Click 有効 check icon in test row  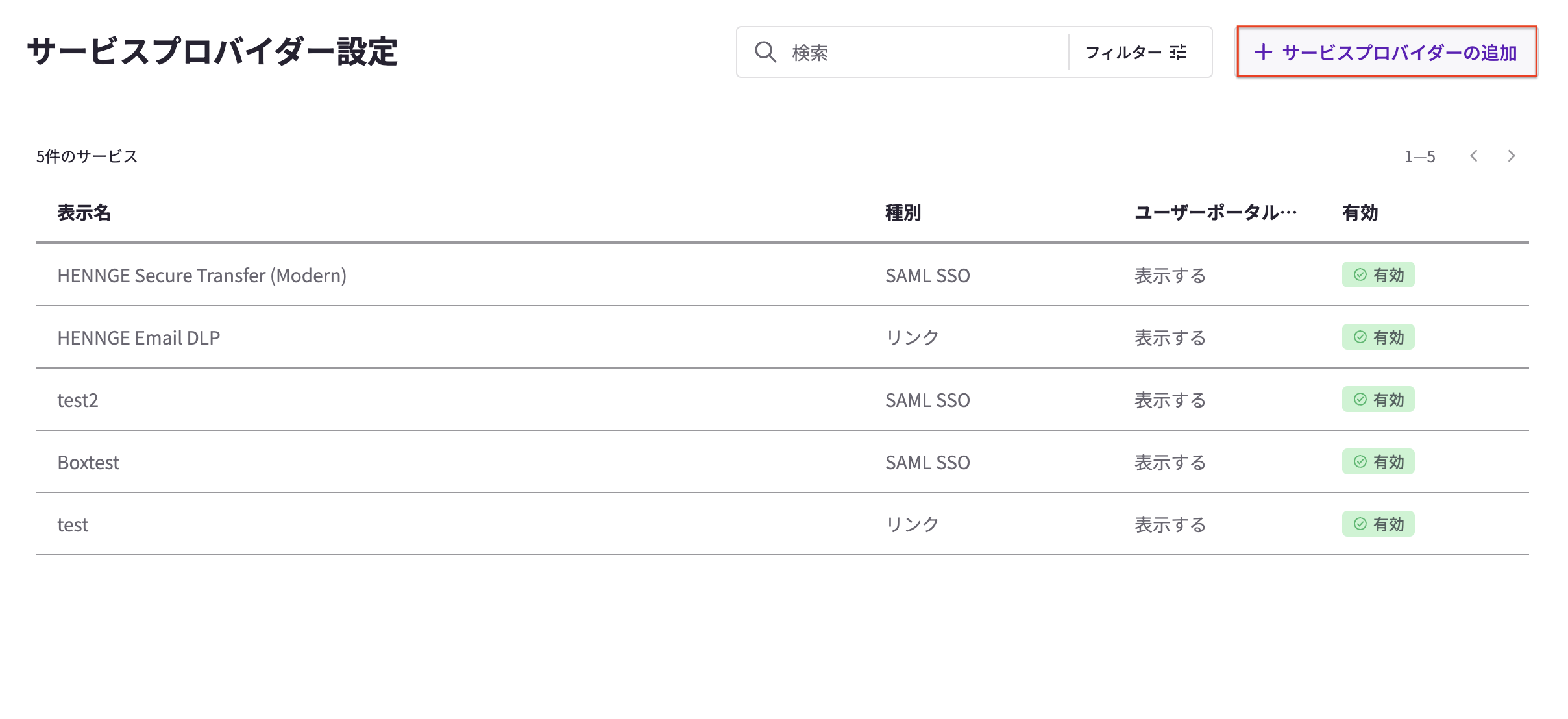(x=1360, y=524)
